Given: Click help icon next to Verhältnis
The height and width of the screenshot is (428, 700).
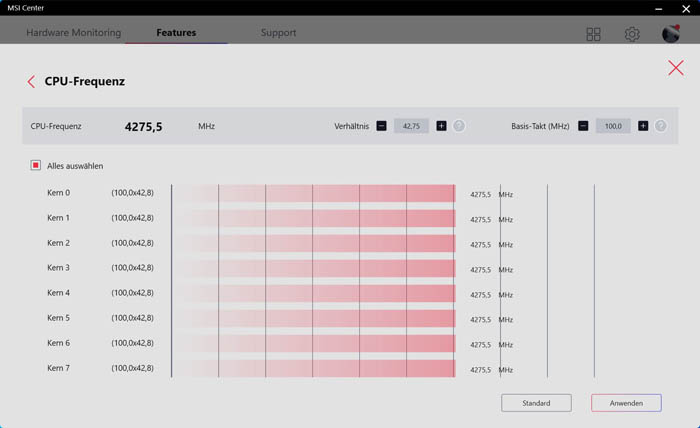Looking at the screenshot, I should pyautogui.click(x=459, y=126).
